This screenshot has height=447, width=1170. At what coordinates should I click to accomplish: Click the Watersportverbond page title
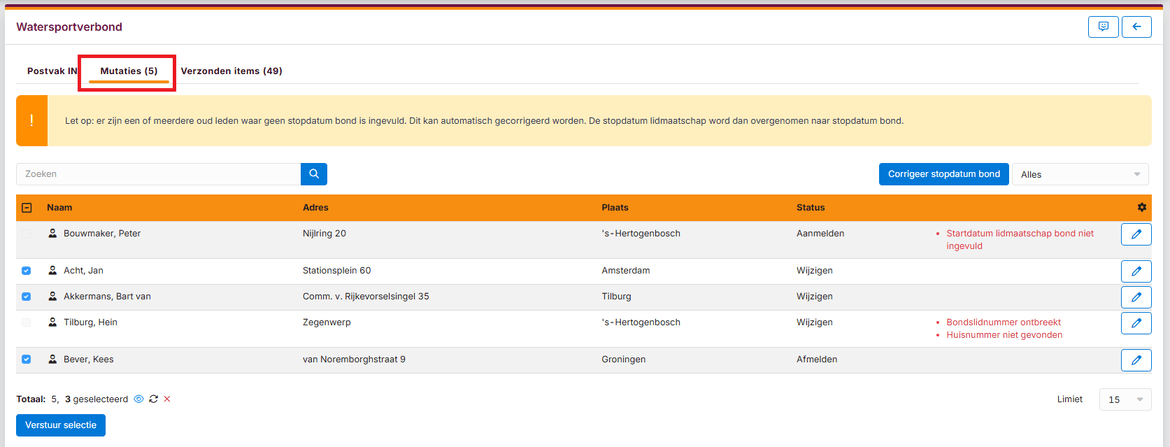pyautogui.click(x=69, y=27)
